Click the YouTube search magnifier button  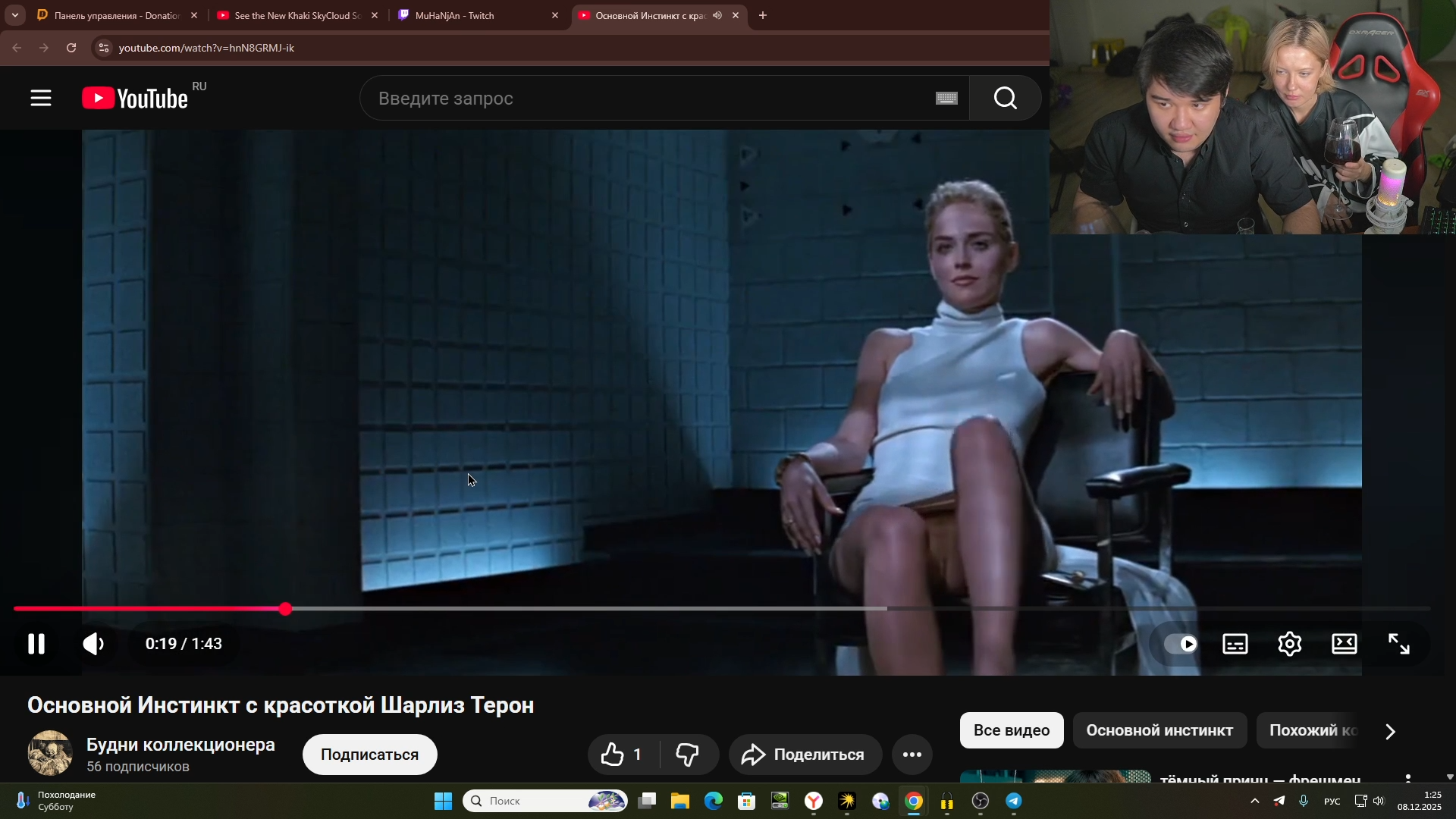pyautogui.click(x=1005, y=98)
